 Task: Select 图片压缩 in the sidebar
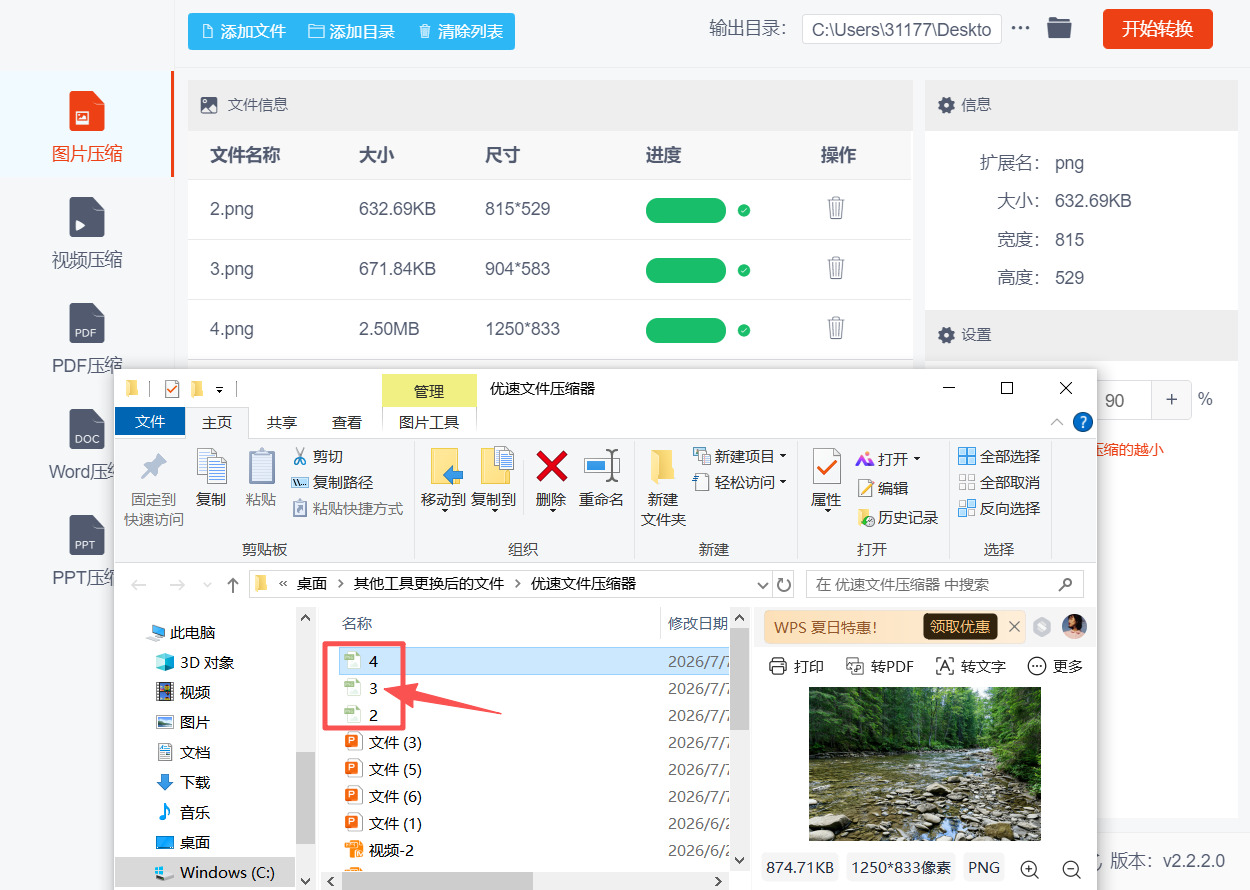(87, 125)
